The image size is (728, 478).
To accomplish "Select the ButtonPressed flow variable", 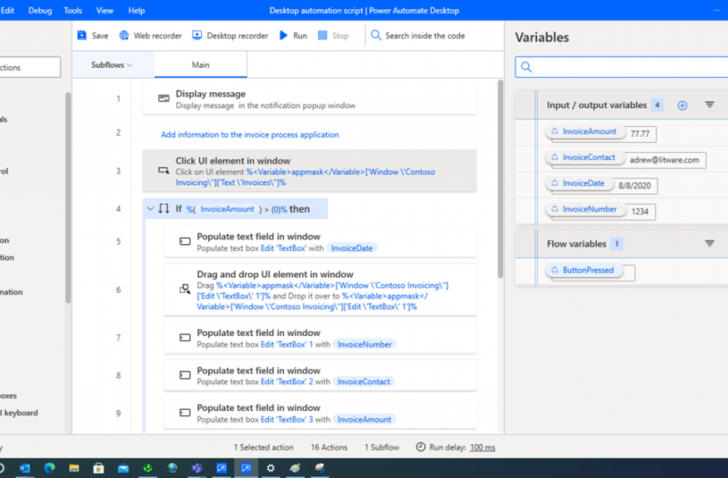I will [x=585, y=270].
